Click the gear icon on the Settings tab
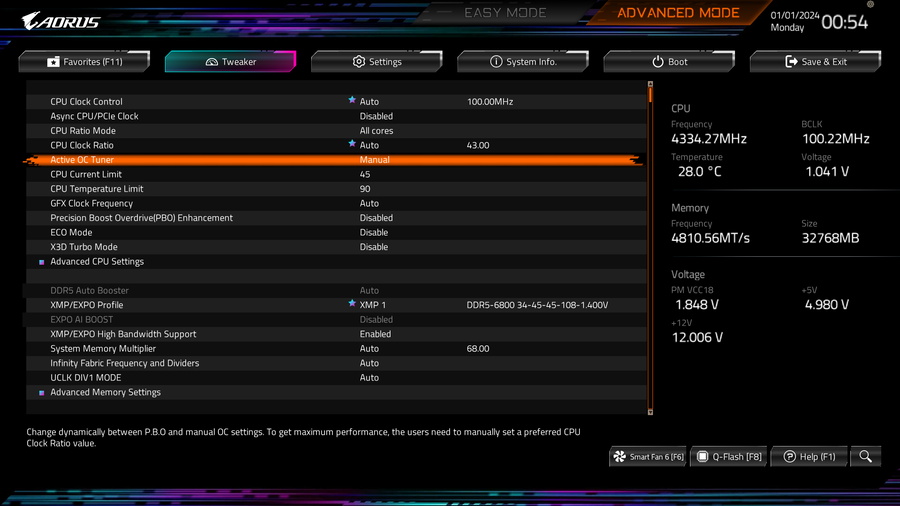 (x=359, y=61)
